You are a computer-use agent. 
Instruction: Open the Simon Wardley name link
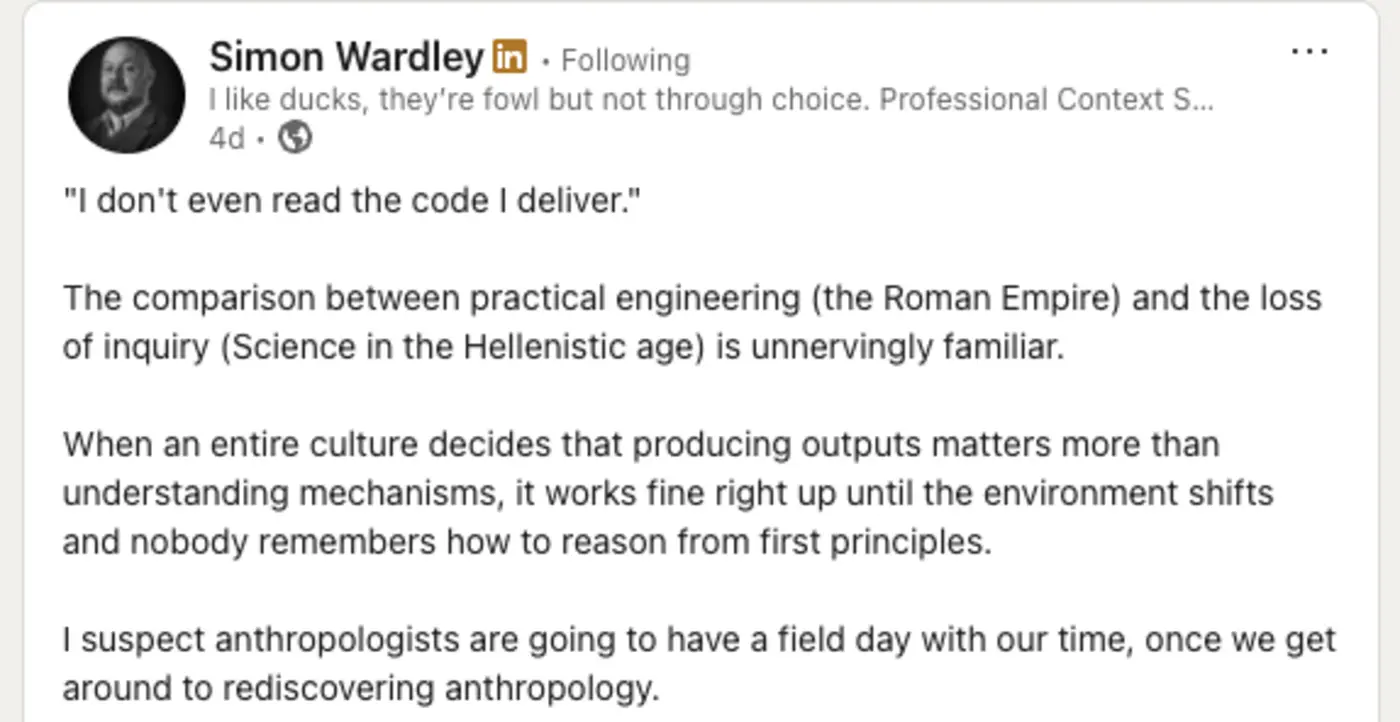point(346,58)
